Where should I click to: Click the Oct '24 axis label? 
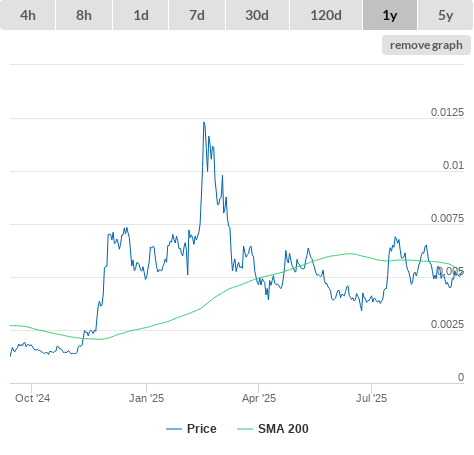32,398
